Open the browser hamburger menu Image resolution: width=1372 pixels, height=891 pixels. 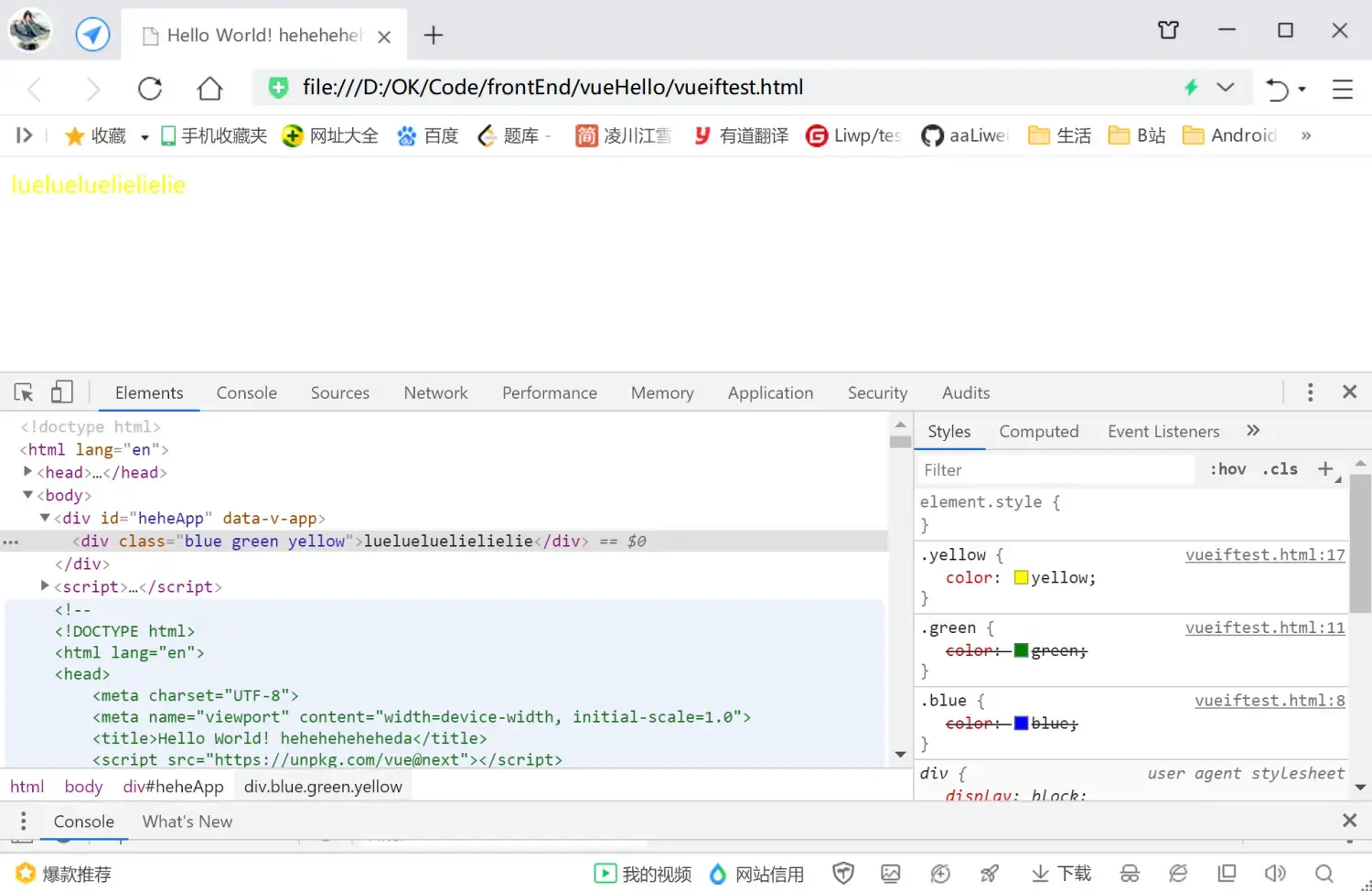[1342, 89]
